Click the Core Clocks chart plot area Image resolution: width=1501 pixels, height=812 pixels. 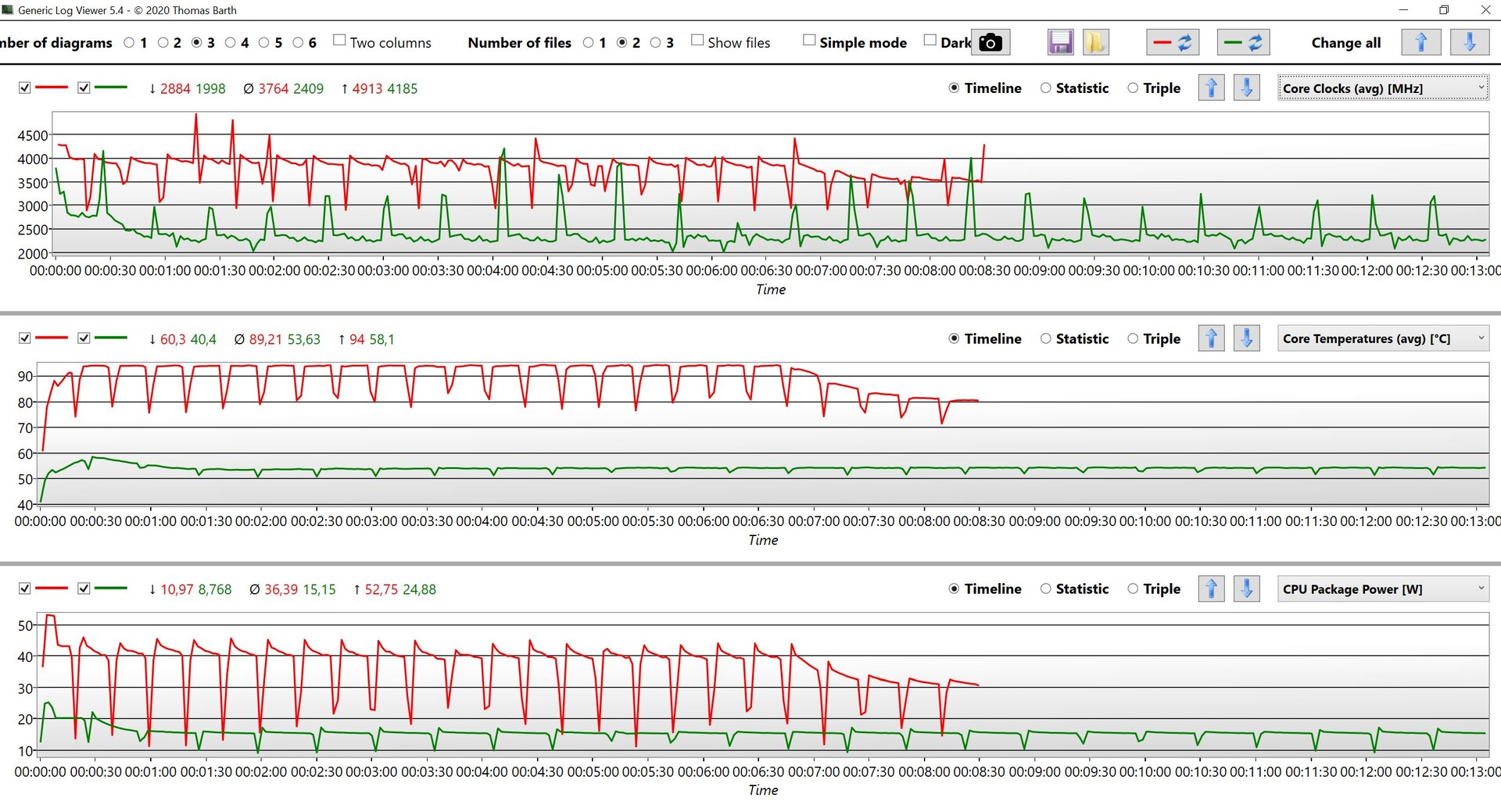coord(770,184)
